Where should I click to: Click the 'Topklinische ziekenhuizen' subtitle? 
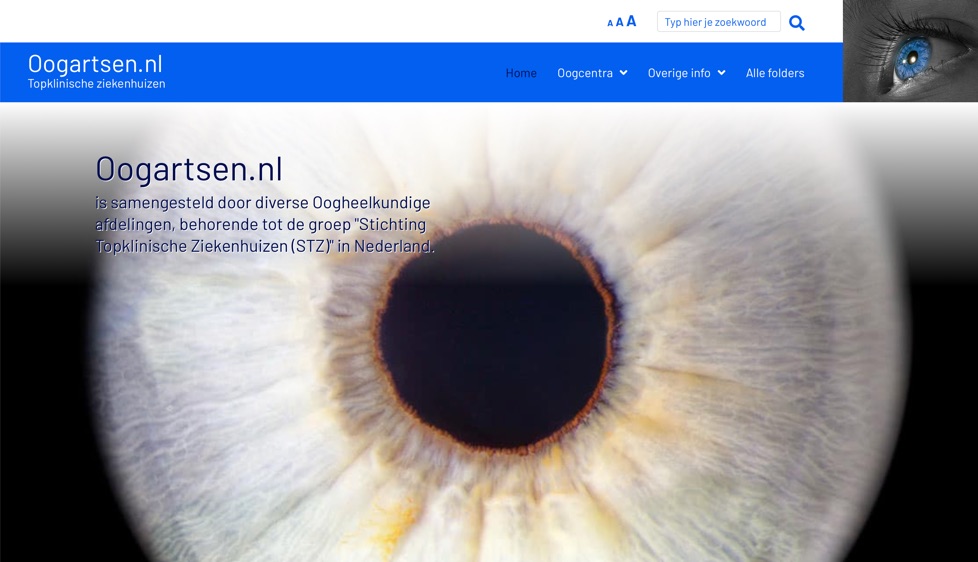coord(97,84)
